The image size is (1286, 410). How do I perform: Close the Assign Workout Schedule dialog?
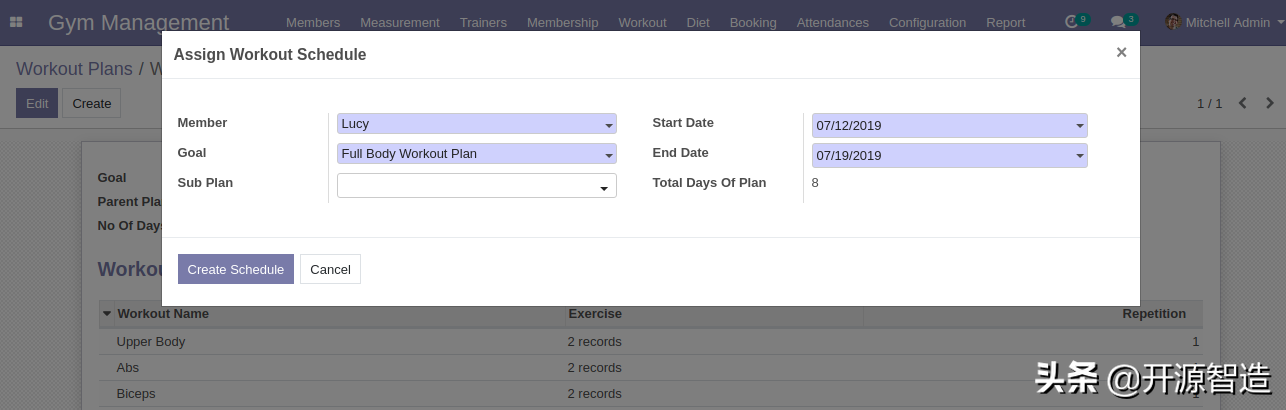tap(1121, 53)
